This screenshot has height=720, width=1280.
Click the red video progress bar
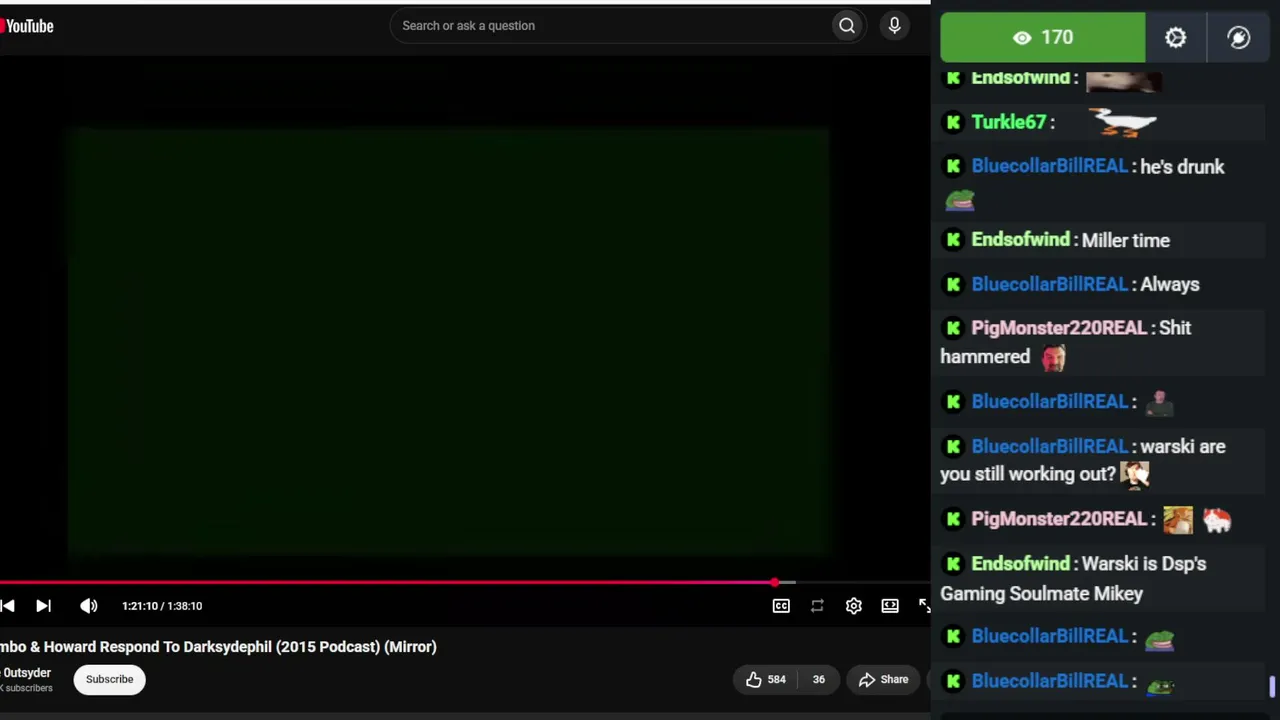387,582
